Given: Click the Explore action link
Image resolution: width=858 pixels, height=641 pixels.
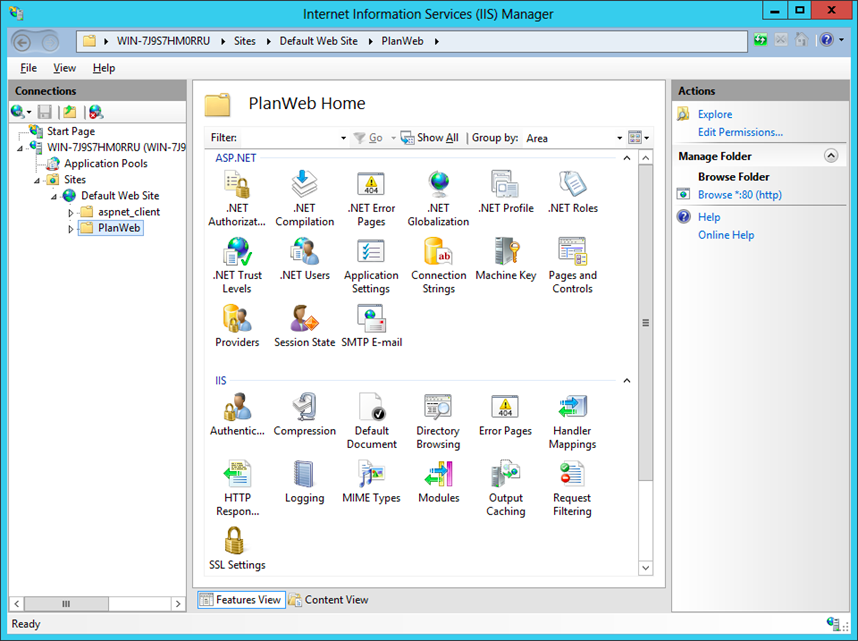Looking at the screenshot, I should (x=715, y=114).
